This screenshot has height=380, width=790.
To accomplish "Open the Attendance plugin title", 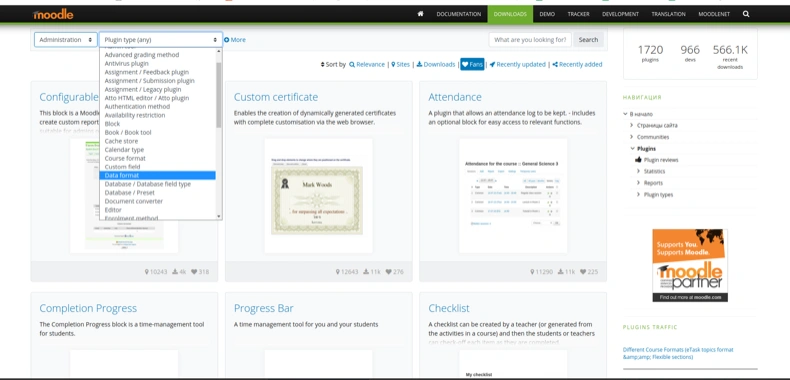I will [455, 97].
